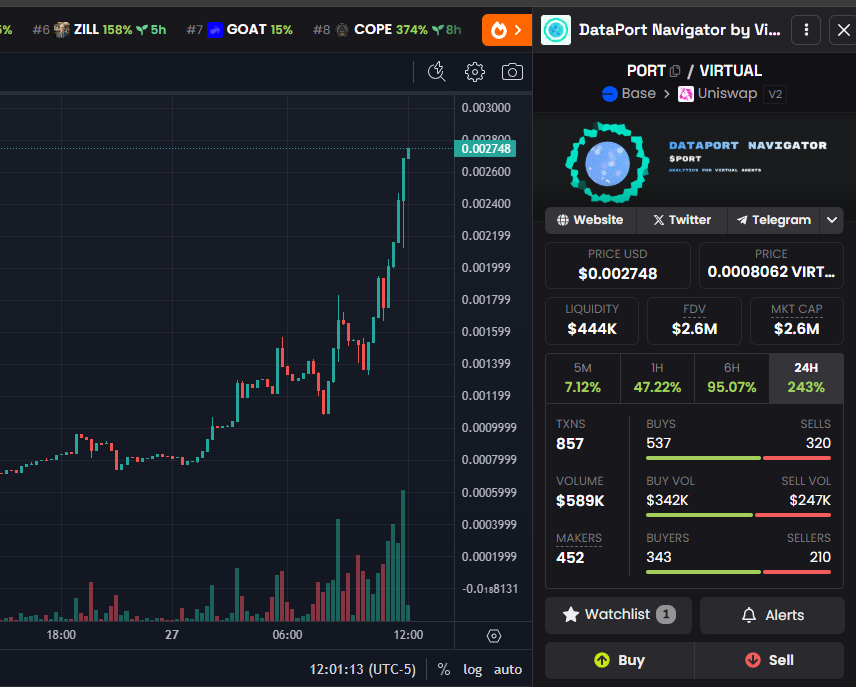This screenshot has height=687, width=856.
Task: Open the Twitter link
Action: click(682, 220)
